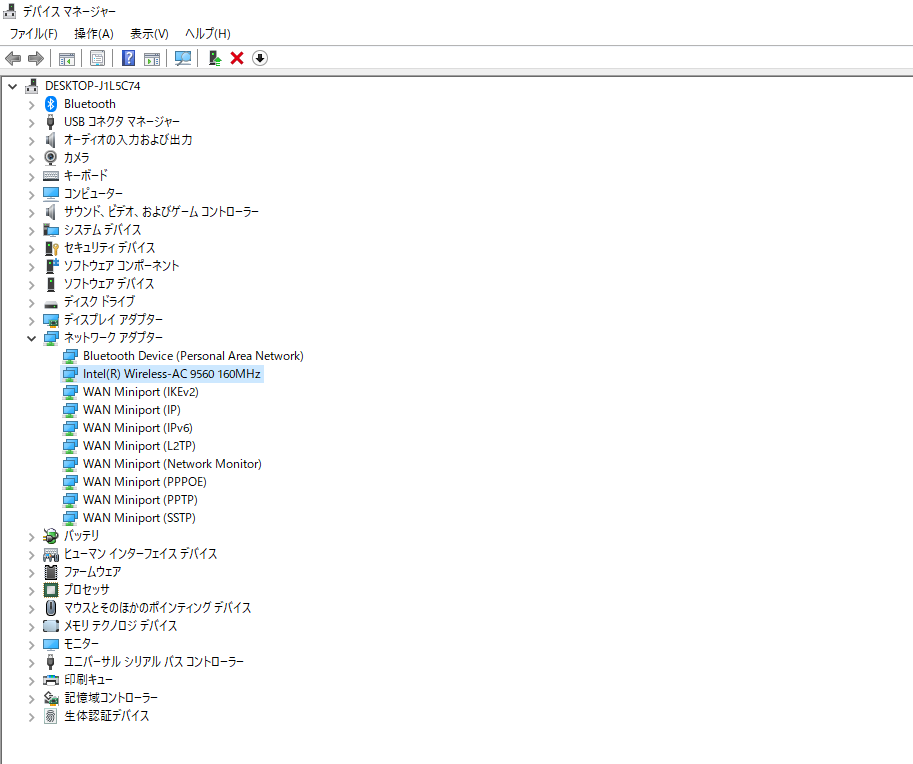Select WAN Miniport (PPPOE)
This screenshot has width=913, height=764.
pyautogui.click(x=144, y=482)
